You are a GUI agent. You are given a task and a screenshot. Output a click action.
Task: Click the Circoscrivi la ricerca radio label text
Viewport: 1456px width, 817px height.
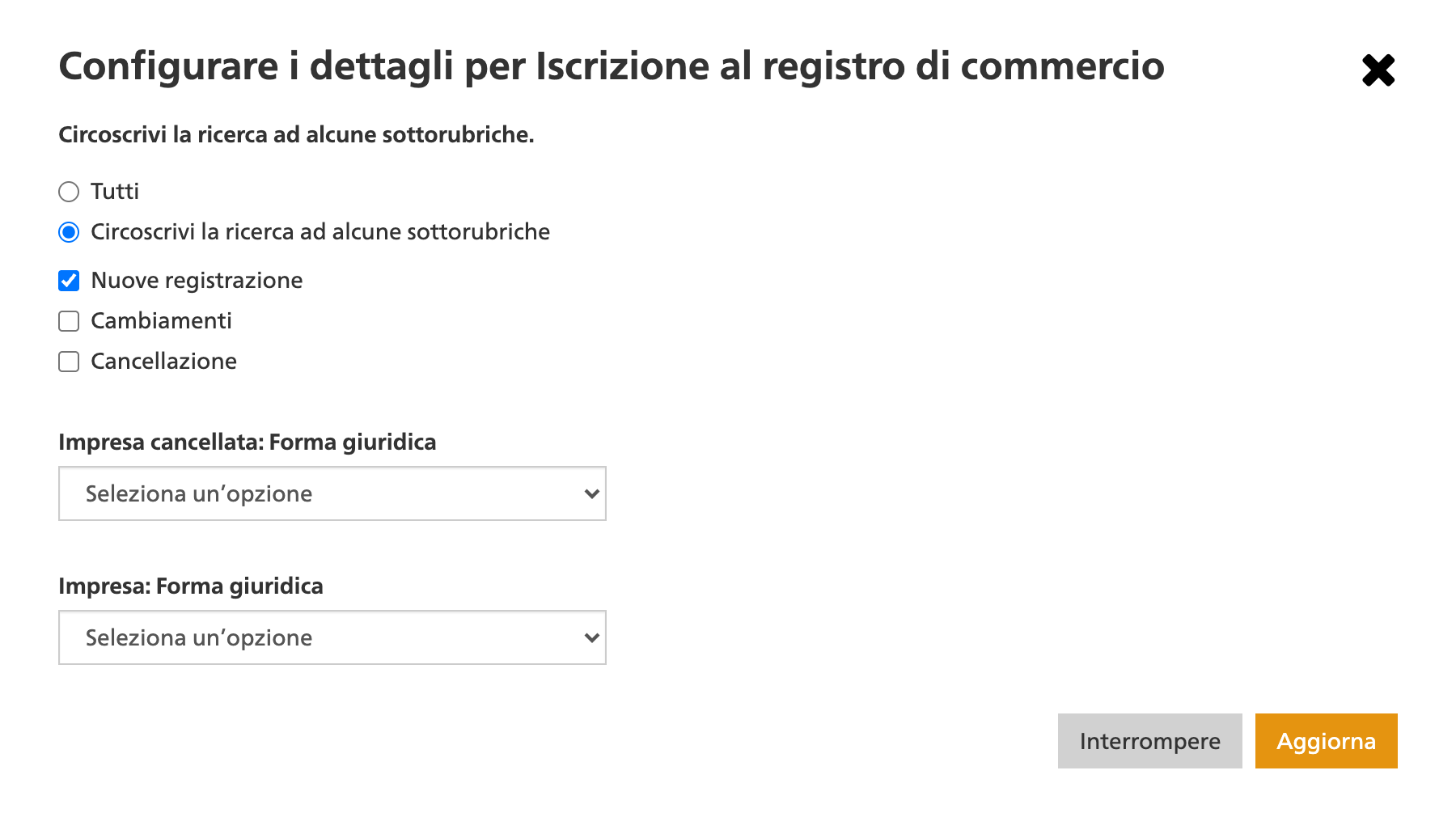(x=320, y=232)
